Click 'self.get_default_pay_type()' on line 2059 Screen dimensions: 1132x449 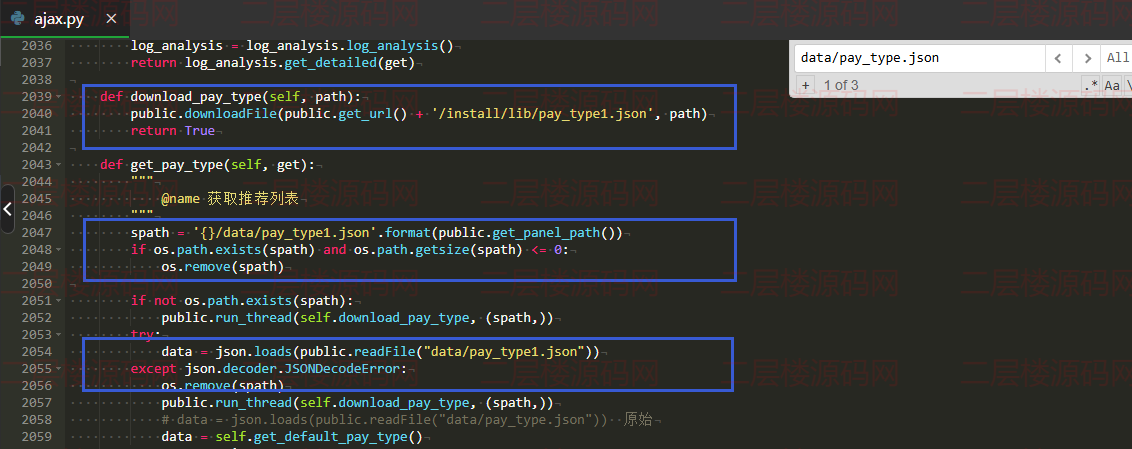(x=318, y=437)
